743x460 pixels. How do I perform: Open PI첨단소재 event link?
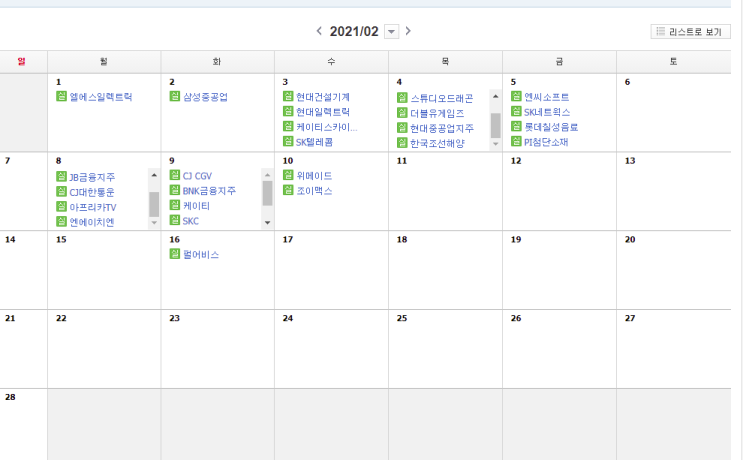pyautogui.click(x=546, y=142)
